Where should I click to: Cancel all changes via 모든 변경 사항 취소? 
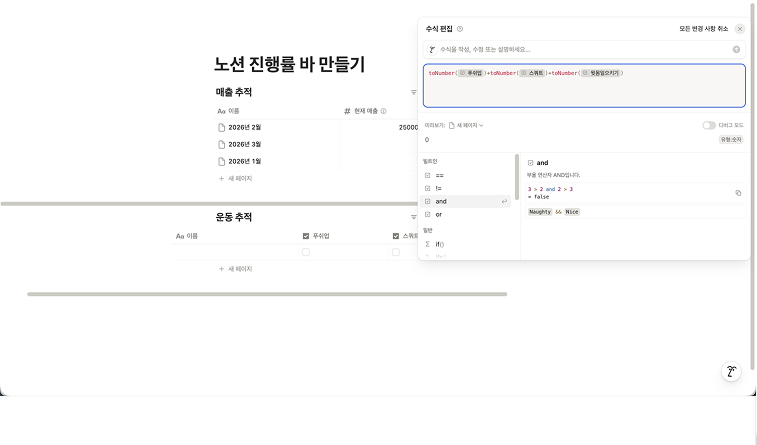(x=703, y=29)
